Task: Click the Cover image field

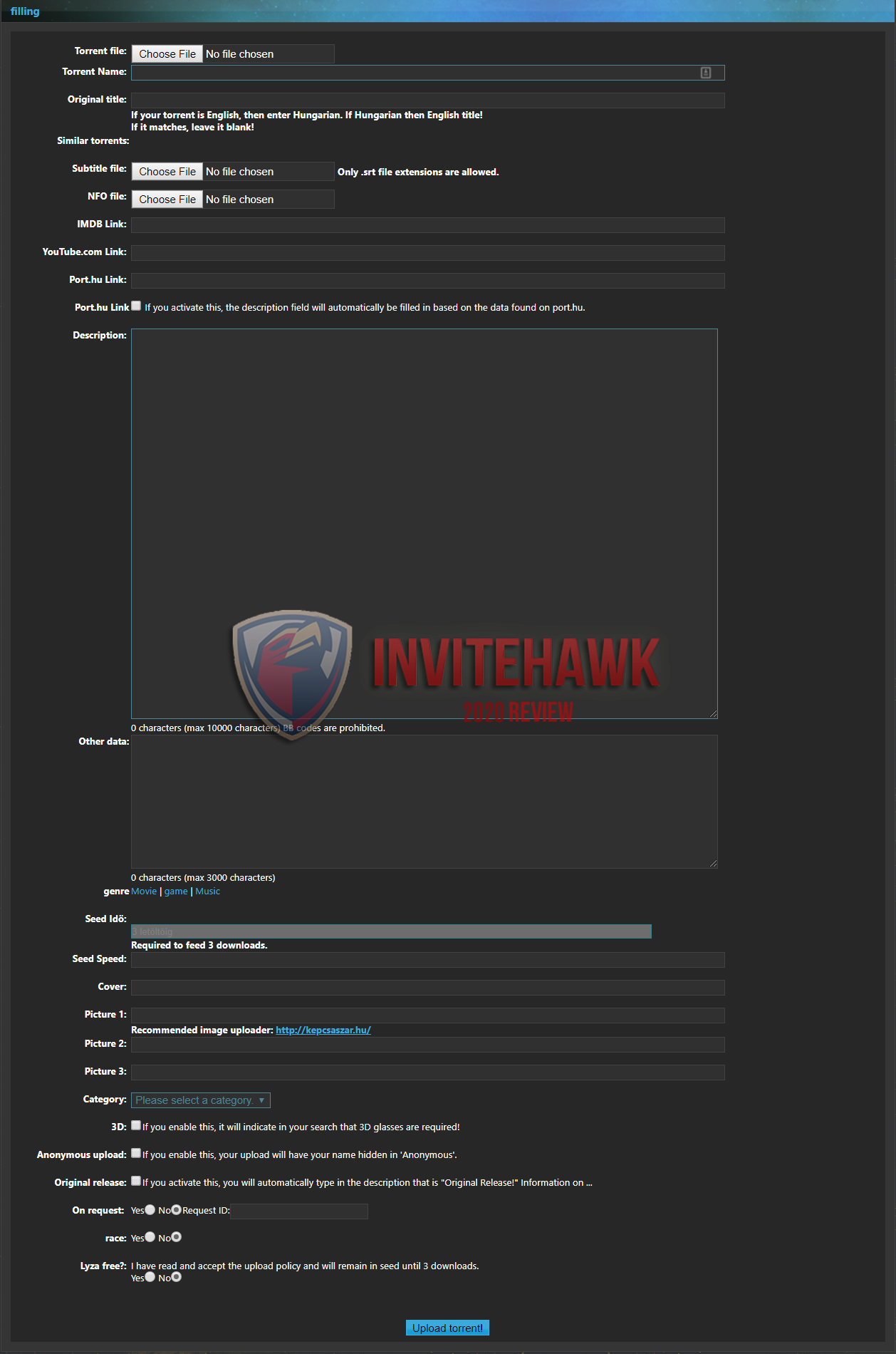Action: click(428, 988)
